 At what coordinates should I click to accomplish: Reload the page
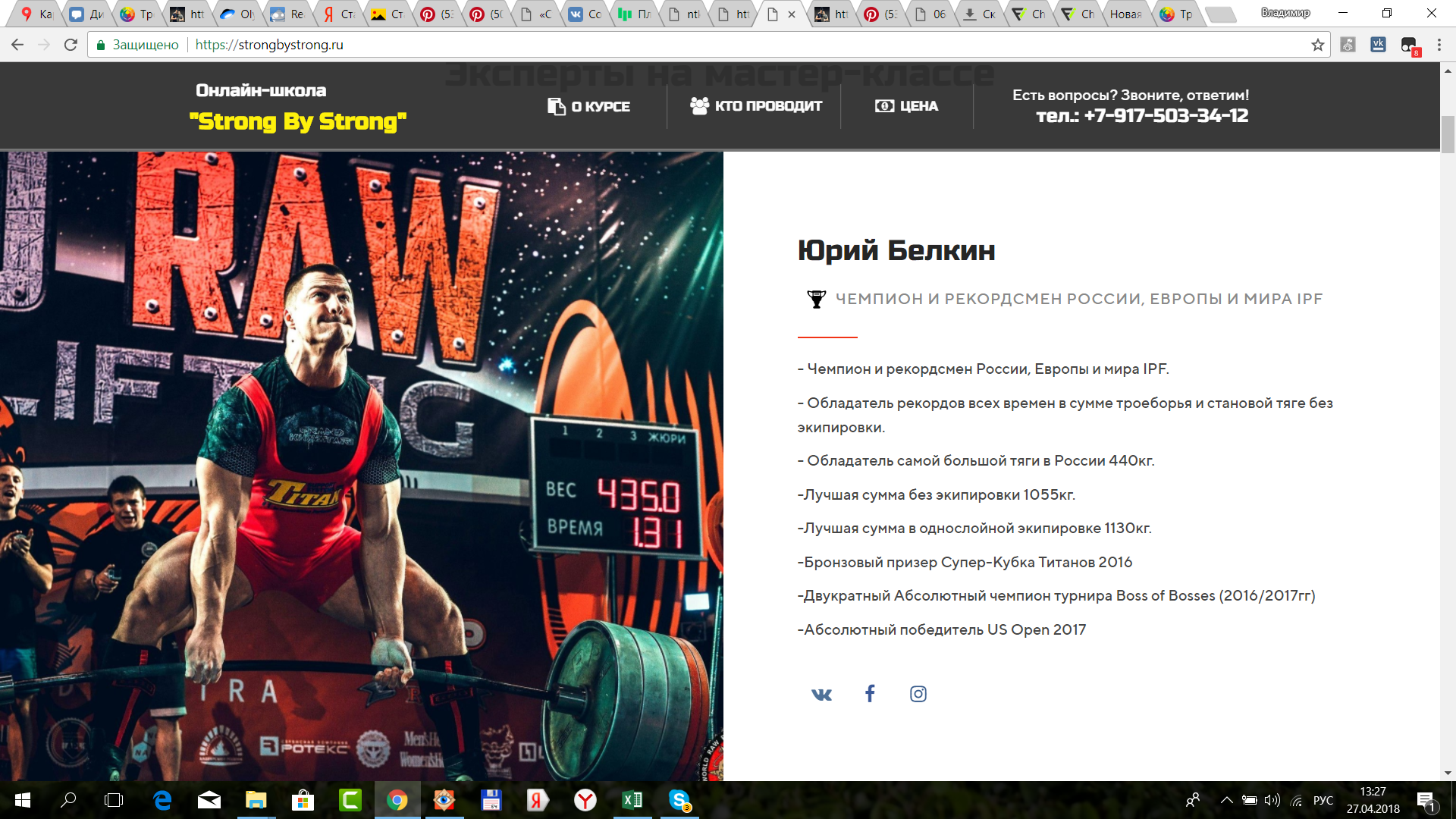point(71,45)
